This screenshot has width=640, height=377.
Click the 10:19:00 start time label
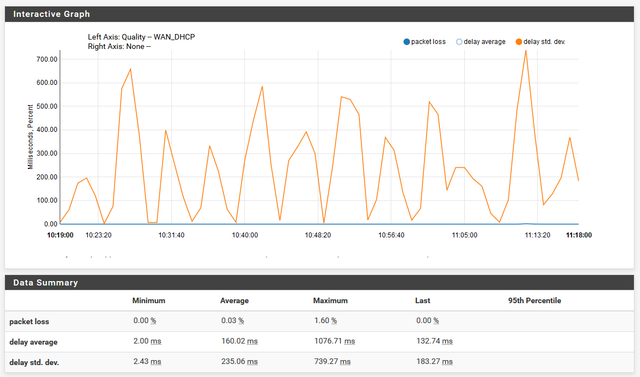point(60,235)
